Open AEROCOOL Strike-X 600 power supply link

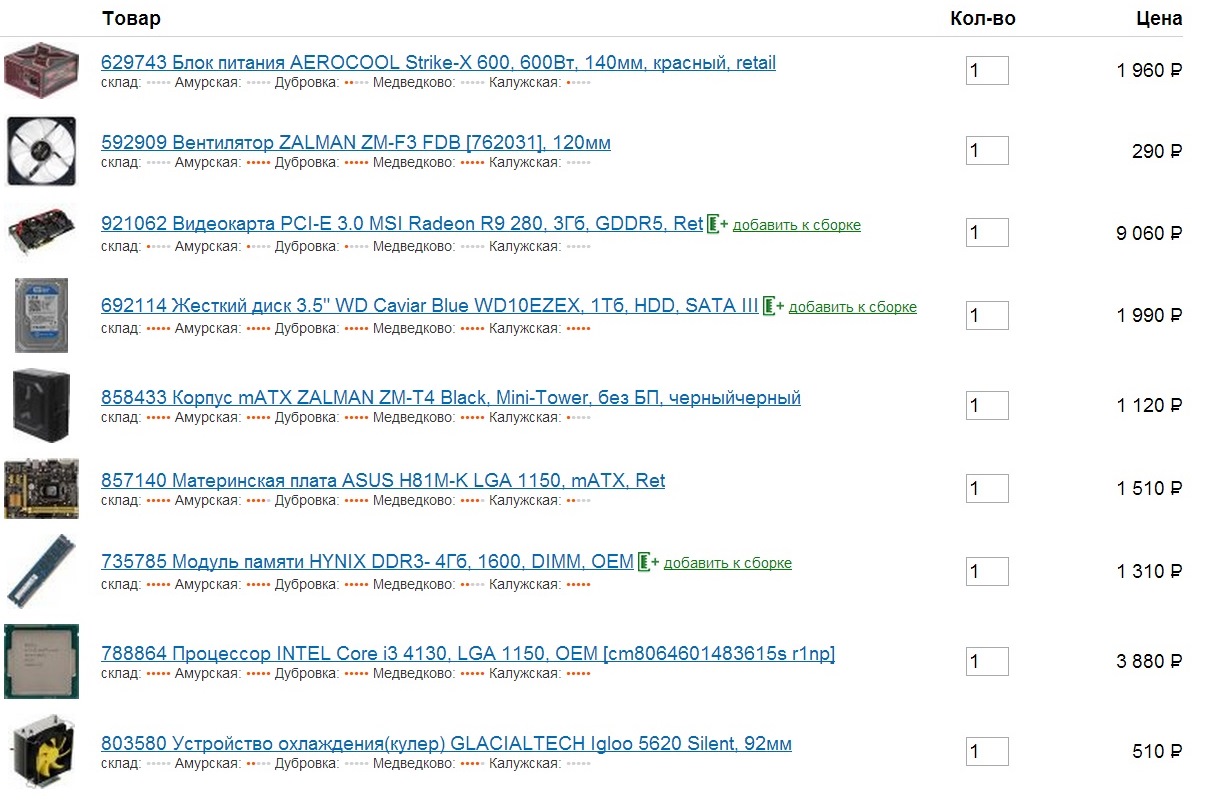pyautogui.click(x=438, y=63)
